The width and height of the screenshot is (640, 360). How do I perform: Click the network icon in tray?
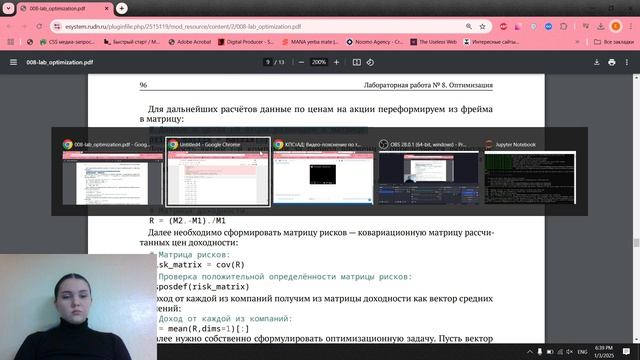pos(560,351)
